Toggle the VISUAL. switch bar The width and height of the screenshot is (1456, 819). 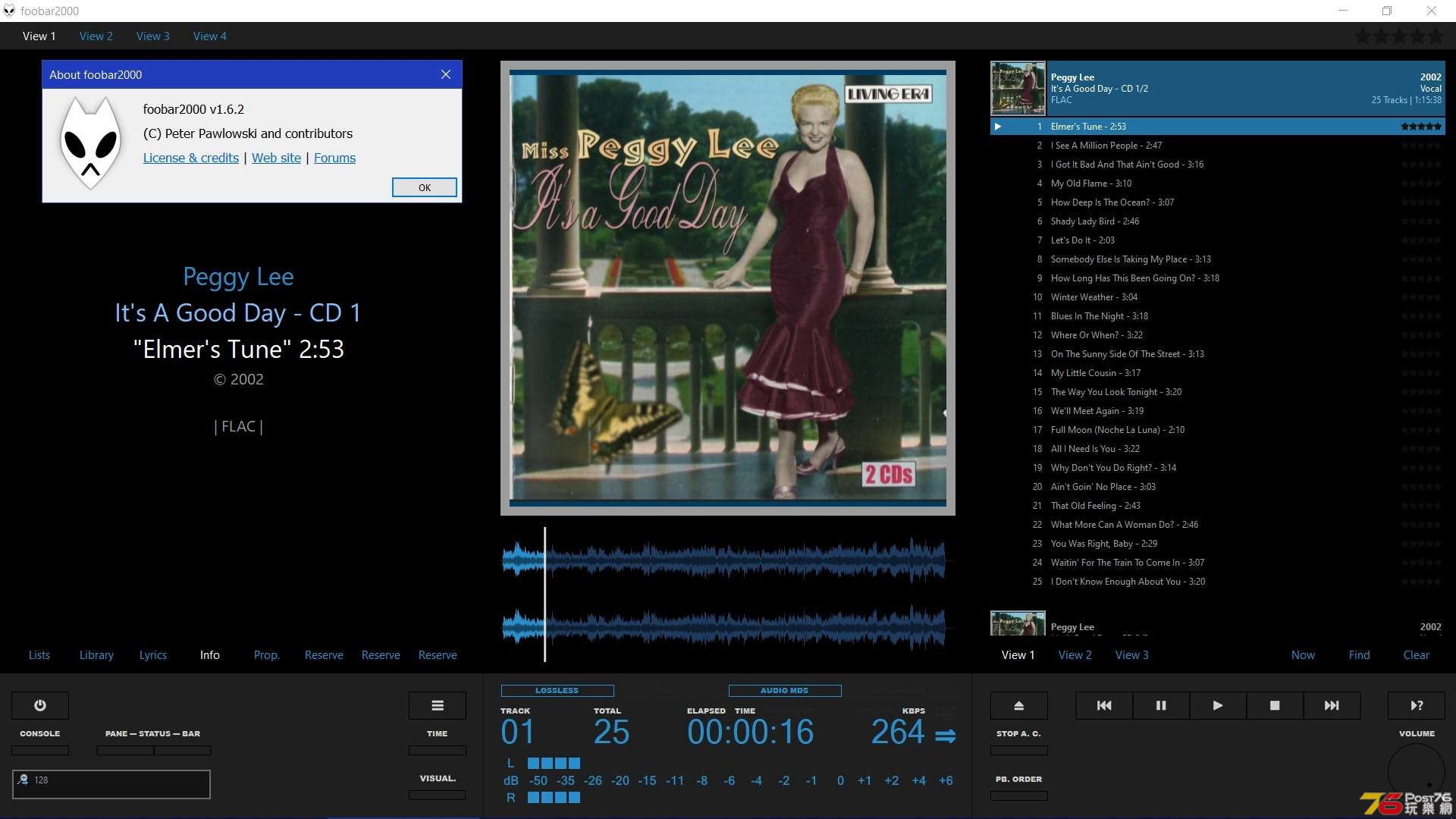click(x=438, y=795)
